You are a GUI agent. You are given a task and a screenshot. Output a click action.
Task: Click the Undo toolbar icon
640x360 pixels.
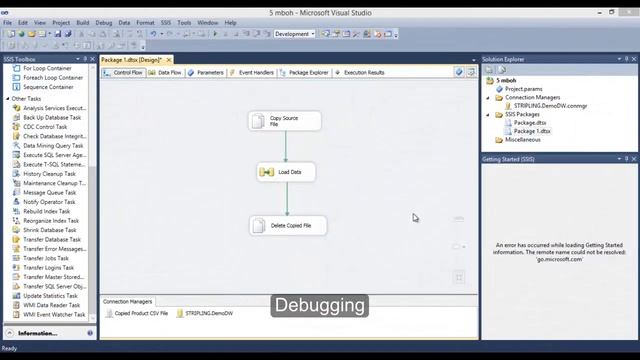153,34
